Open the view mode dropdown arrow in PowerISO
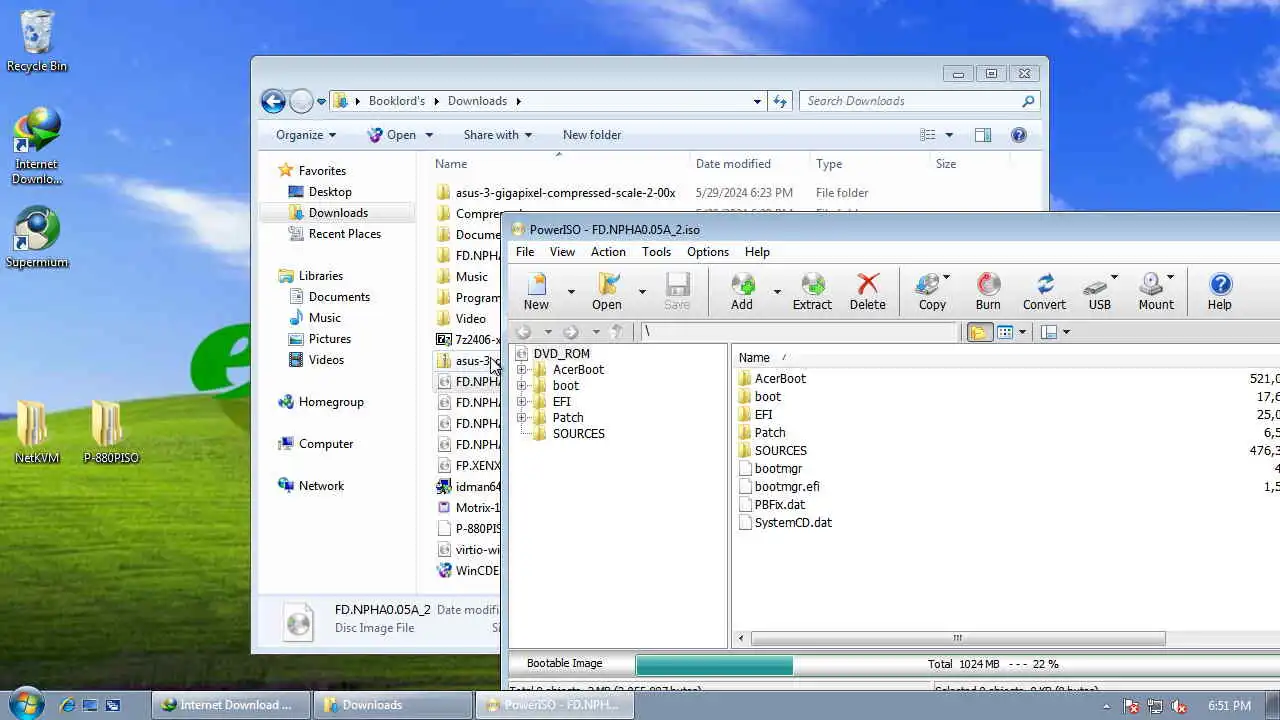 pos(1022,332)
